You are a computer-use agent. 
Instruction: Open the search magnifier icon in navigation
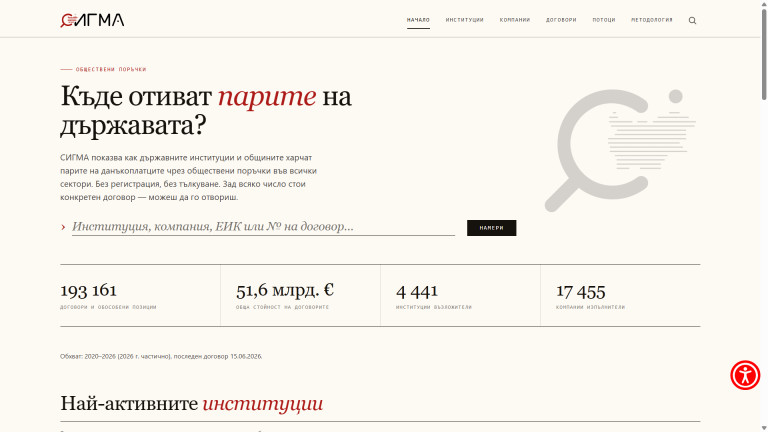point(692,20)
